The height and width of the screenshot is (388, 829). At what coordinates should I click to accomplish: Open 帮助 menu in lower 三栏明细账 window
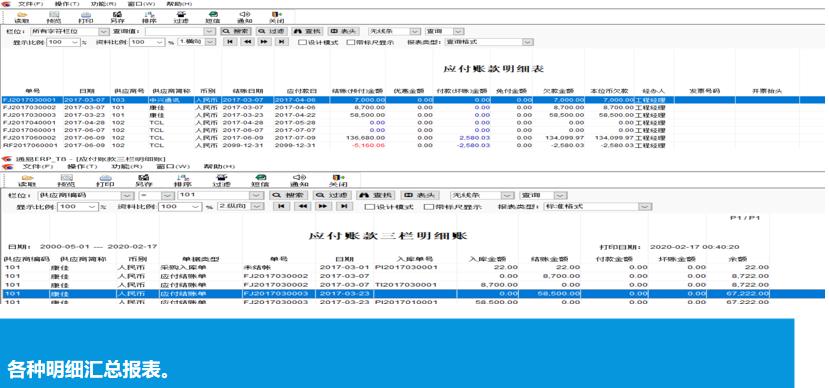219,167
